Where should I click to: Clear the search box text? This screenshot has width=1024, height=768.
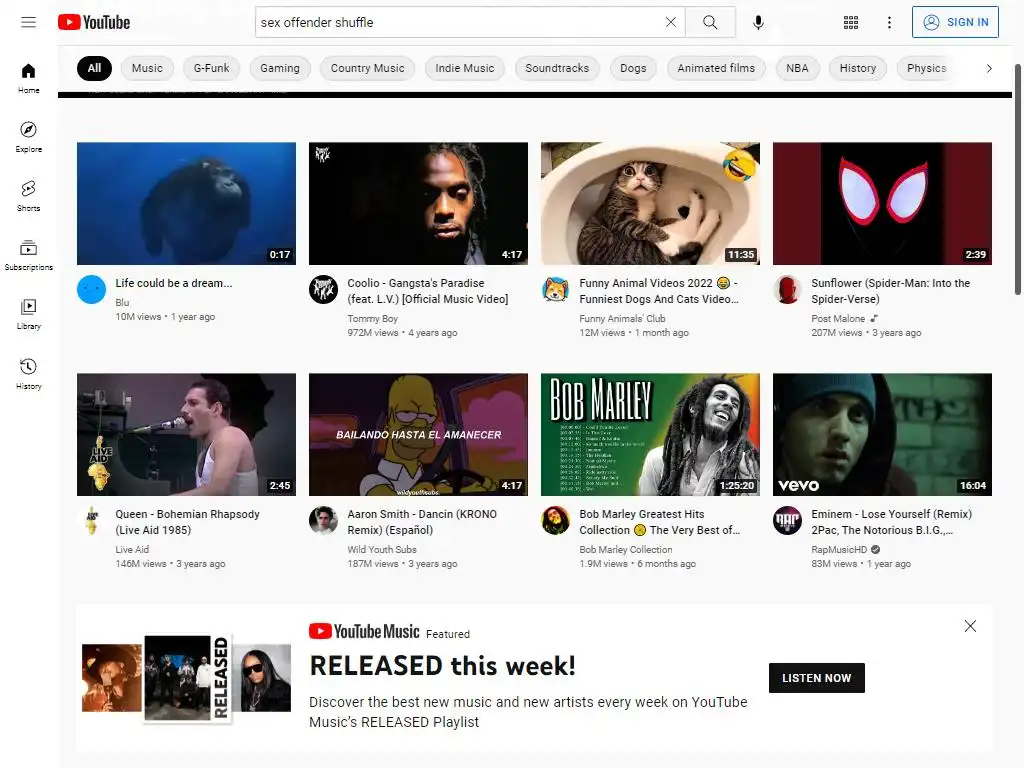671,22
